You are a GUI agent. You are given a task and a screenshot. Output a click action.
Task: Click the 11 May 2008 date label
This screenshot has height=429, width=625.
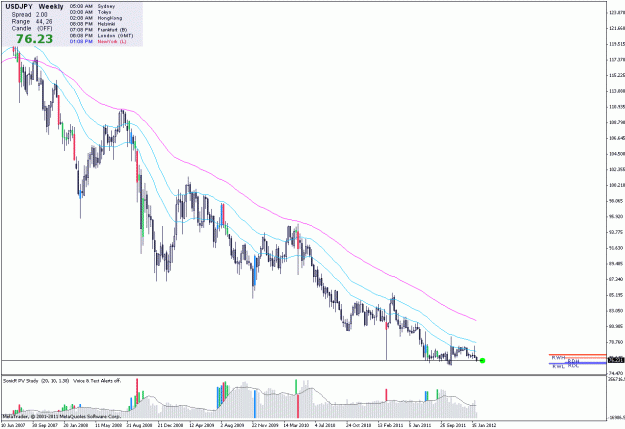tap(108, 425)
